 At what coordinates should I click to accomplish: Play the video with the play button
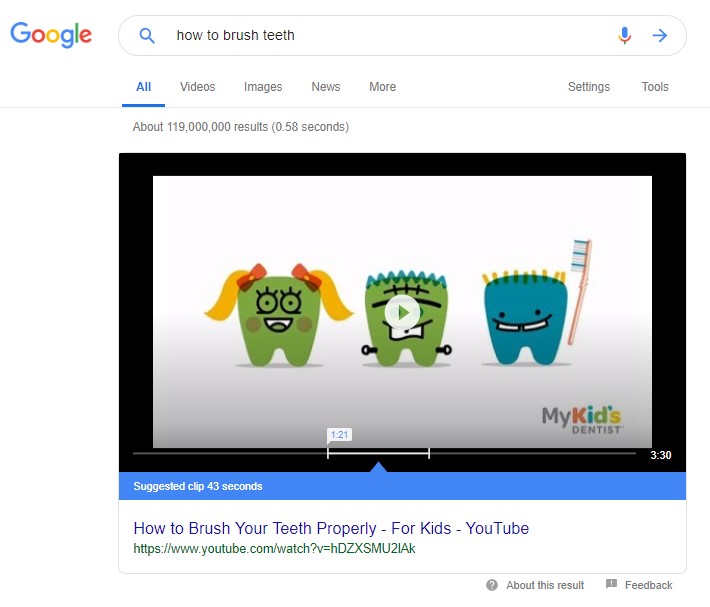[402, 312]
